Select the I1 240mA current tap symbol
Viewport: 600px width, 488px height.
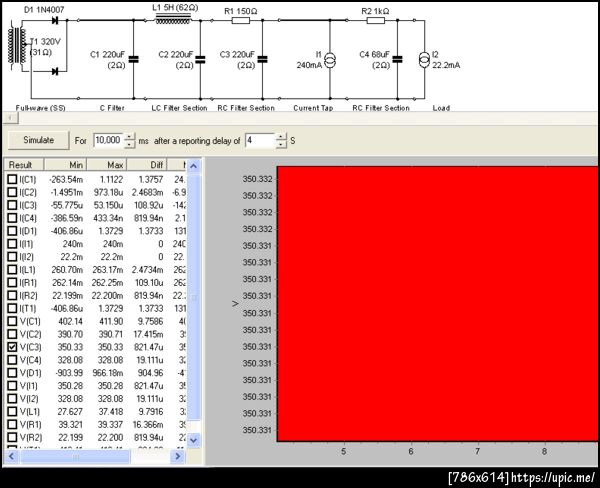[330, 60]
